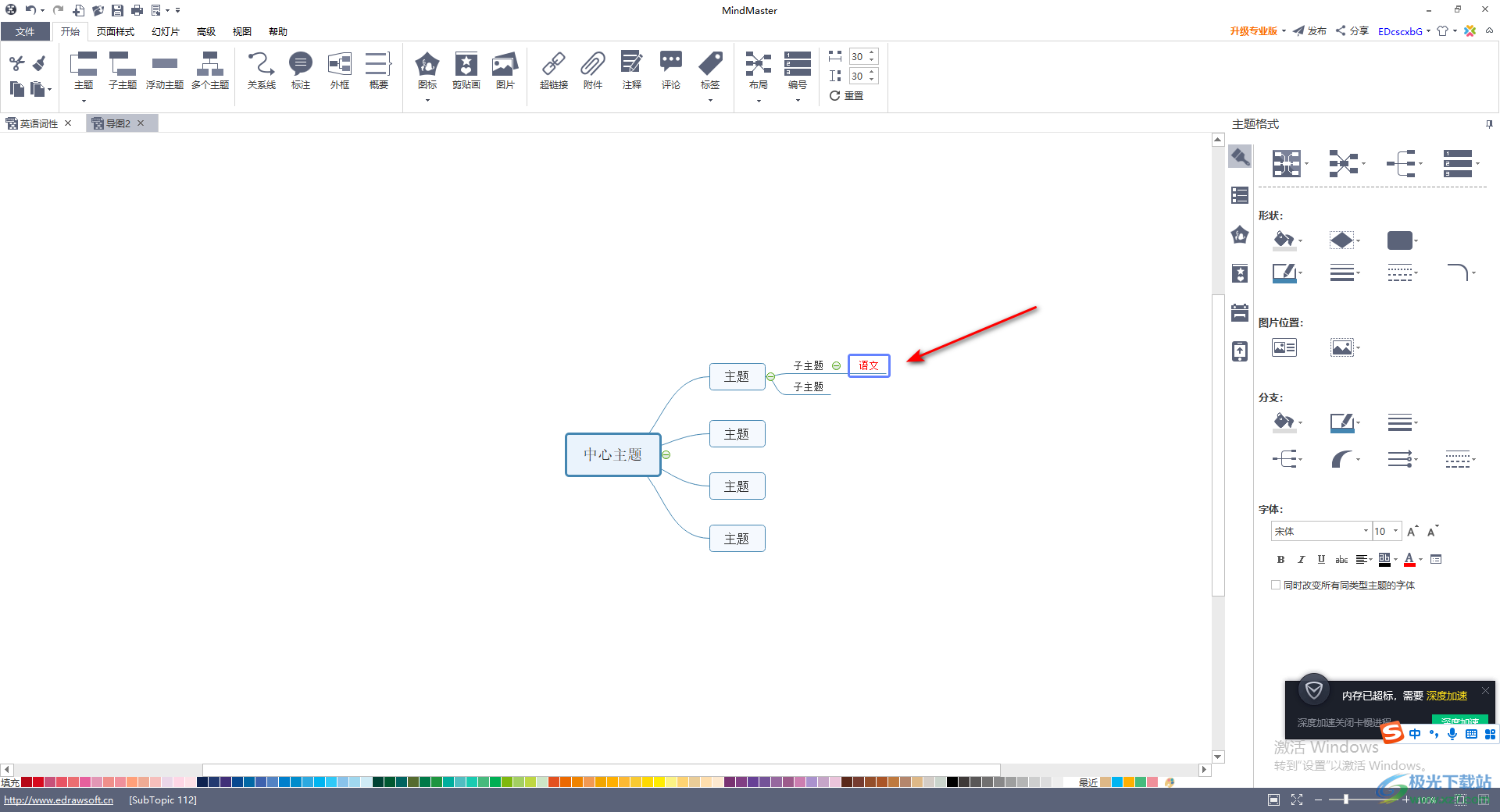Add a 评论 comment
1500x812 pixels.
click(671, 71)
